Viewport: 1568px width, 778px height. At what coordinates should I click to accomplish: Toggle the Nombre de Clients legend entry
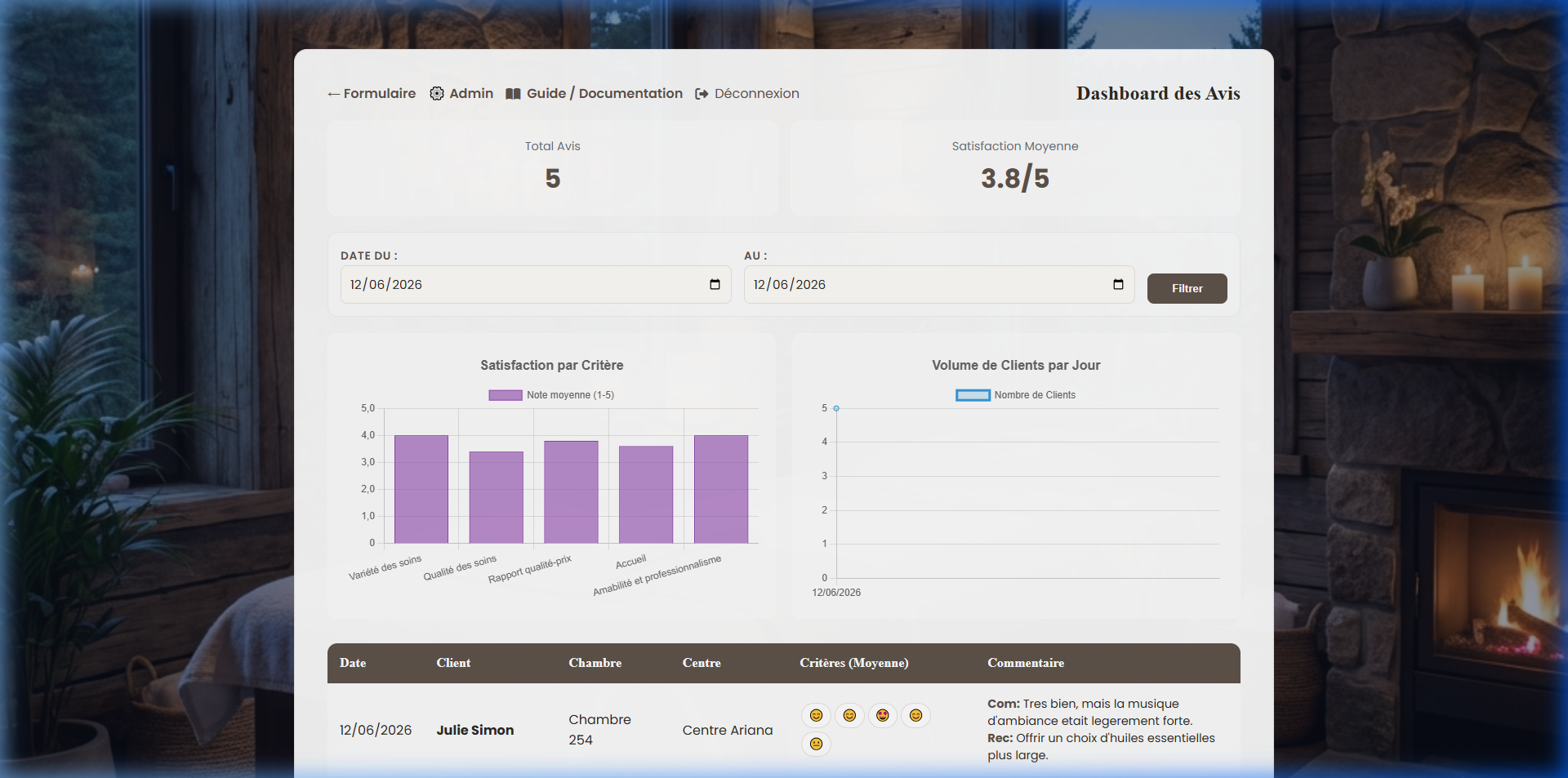[x=1016, y=395]
